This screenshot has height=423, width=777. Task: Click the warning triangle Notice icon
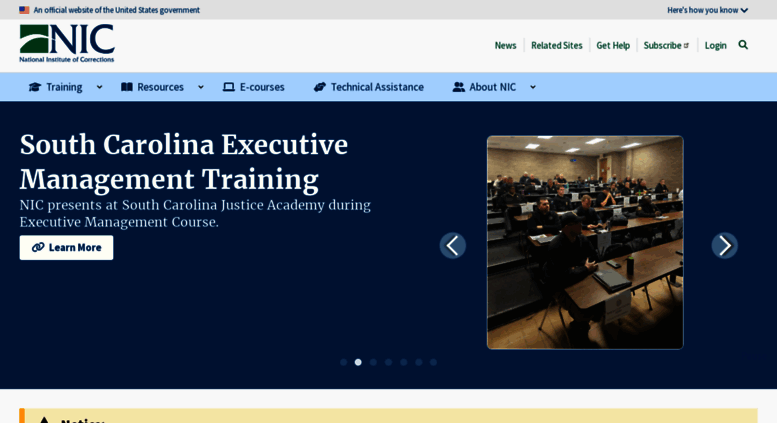44,420
